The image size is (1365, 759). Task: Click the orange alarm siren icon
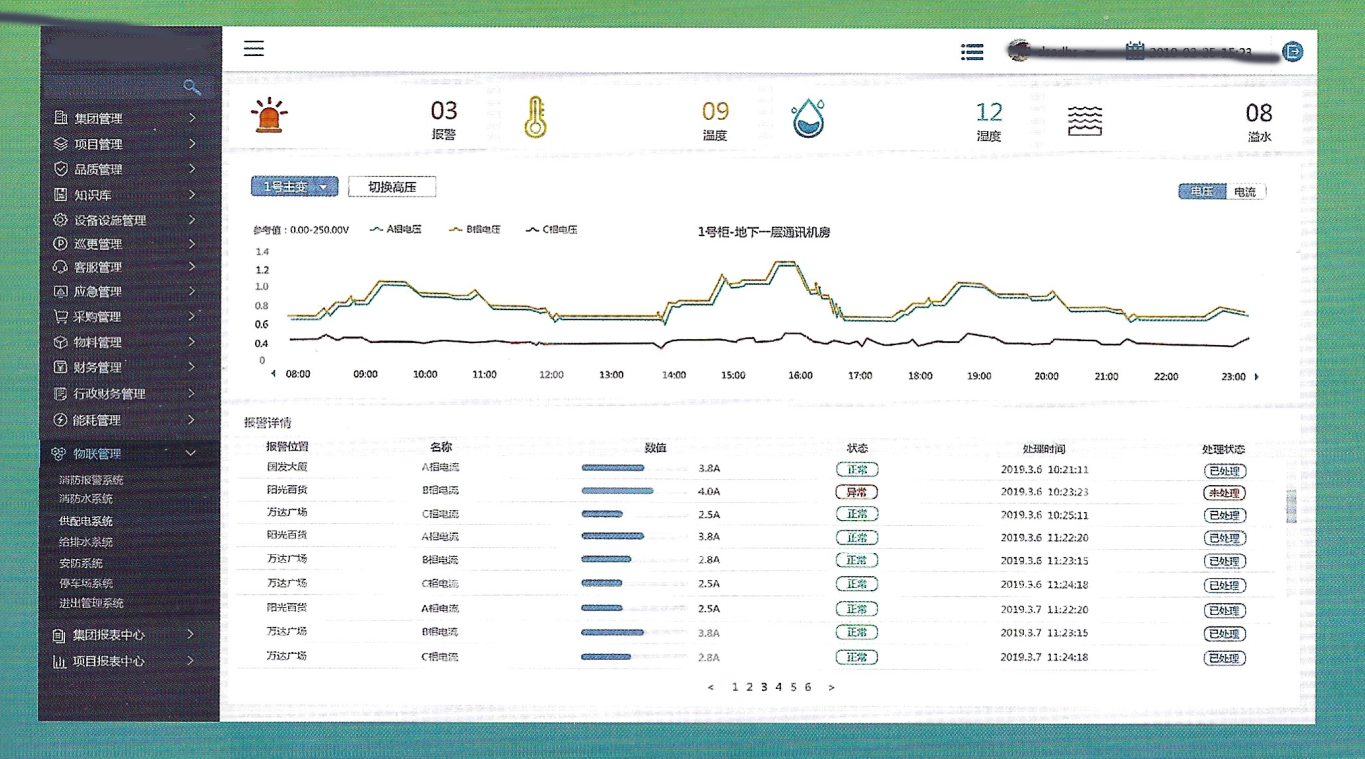269,116
